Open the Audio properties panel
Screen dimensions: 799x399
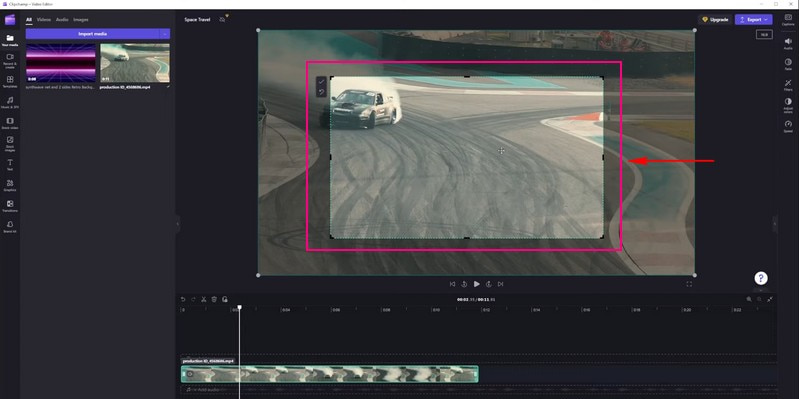(788, 43)
